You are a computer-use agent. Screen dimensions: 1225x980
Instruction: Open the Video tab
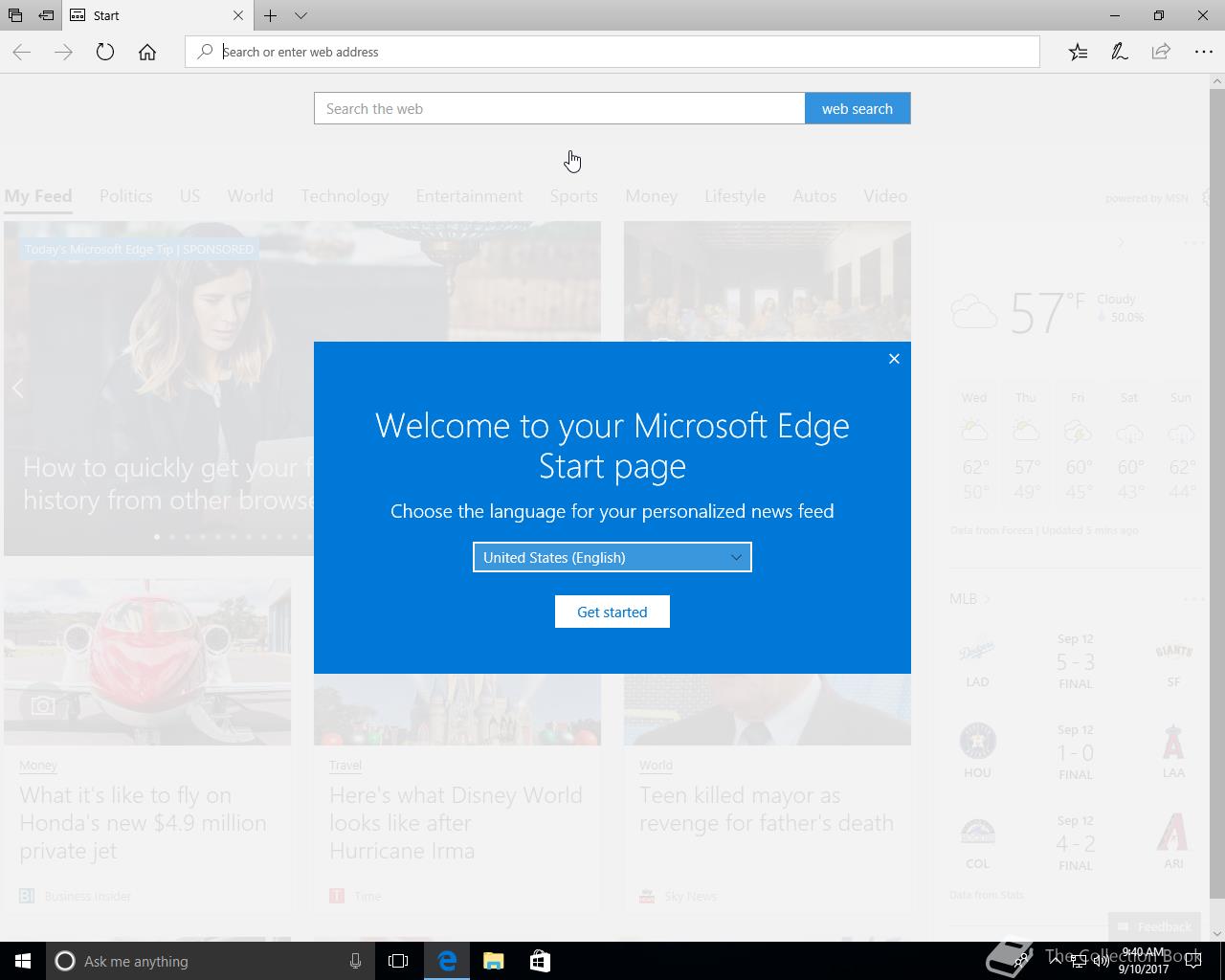click(x=885, y=195)
